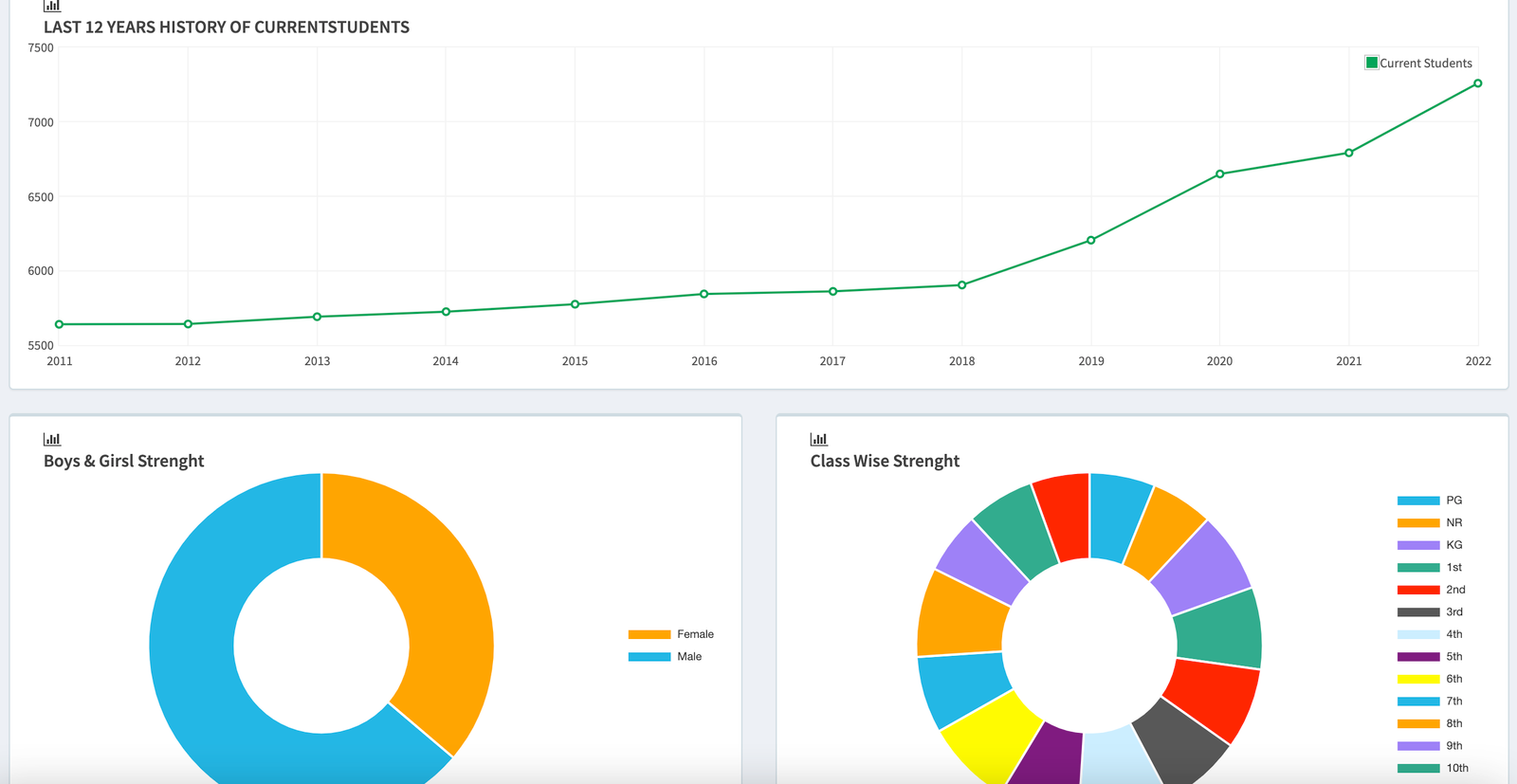The height and width of the screenshot is (784, 1517).
Task: Toggle the 9th class legend entry
Action: [1430, 745]
